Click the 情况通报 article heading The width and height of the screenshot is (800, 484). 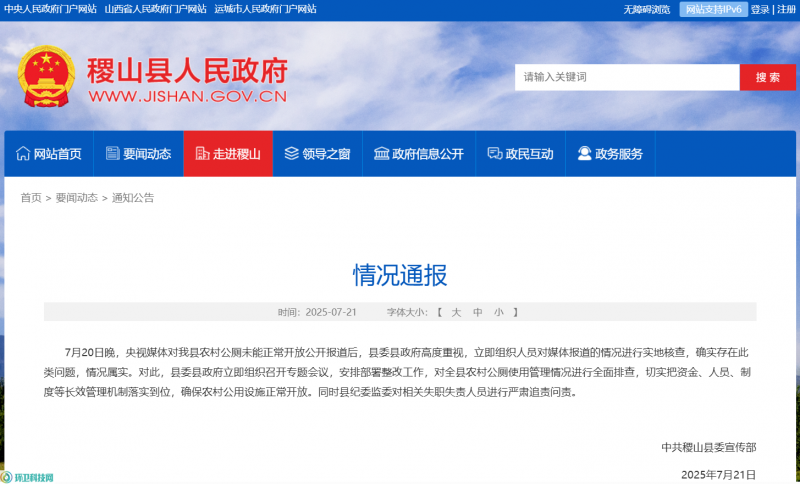[400, 275]
